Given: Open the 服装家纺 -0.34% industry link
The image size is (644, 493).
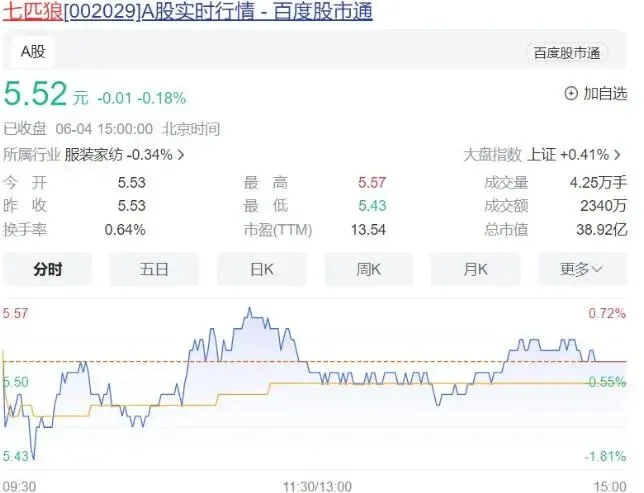Looking at the screenshot, I should click(x=118, y=155).
